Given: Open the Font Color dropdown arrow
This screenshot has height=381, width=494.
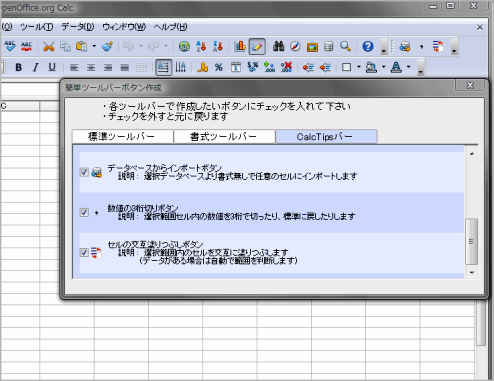Looking at the screenshot, I should 408,67.
